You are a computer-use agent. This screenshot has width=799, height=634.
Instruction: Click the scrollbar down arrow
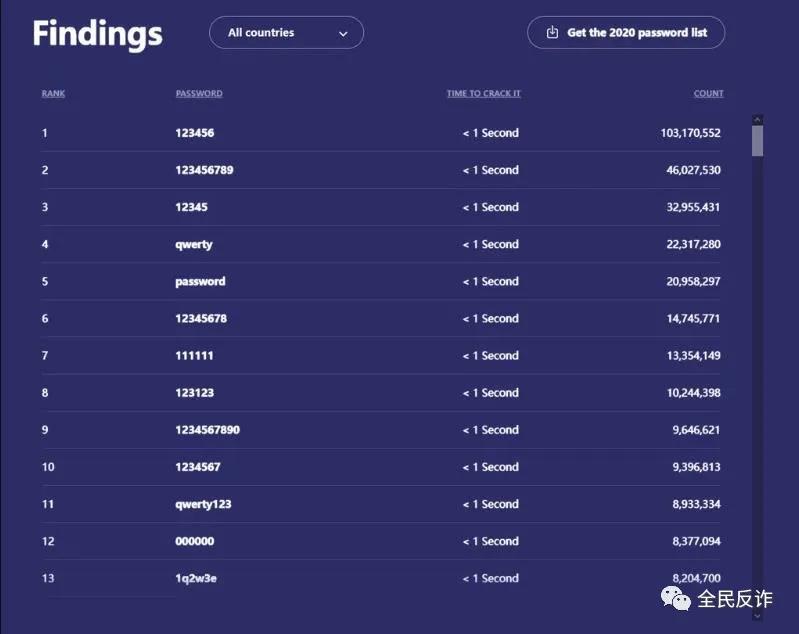[x=757, y=615]
